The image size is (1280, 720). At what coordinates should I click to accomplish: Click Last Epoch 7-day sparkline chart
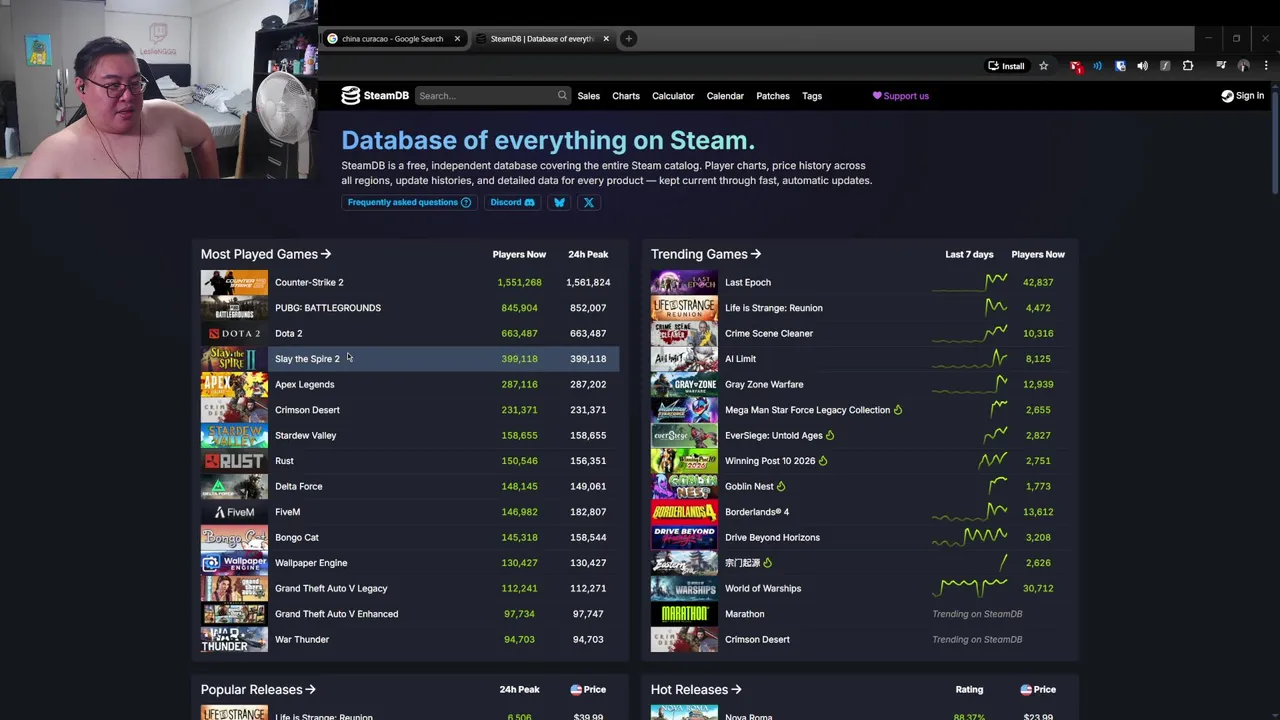[x=969, y=282]
